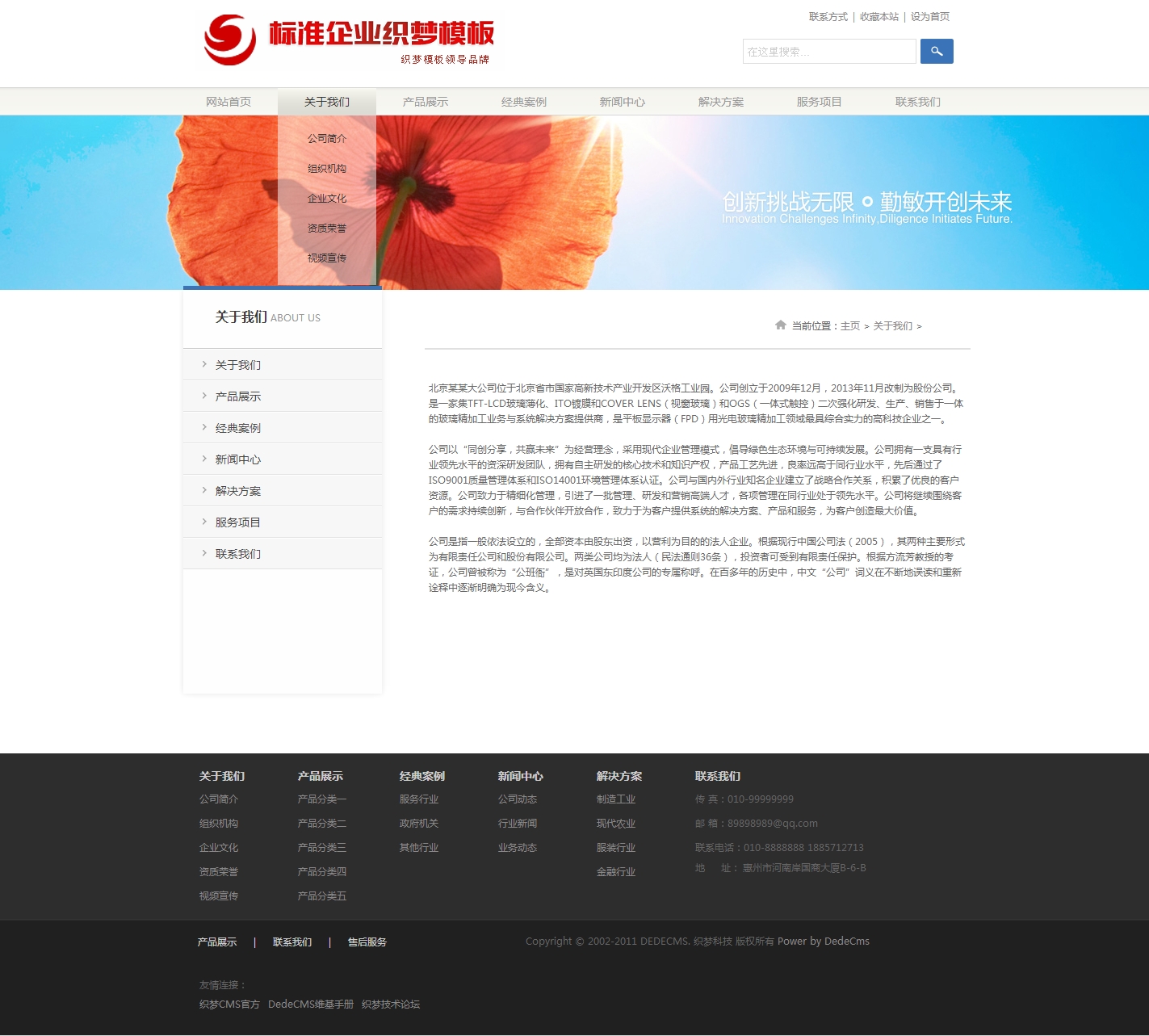Screen dimensions: 1149x1036
Task: Click the red swirl site logo
Action: [230, 40]
